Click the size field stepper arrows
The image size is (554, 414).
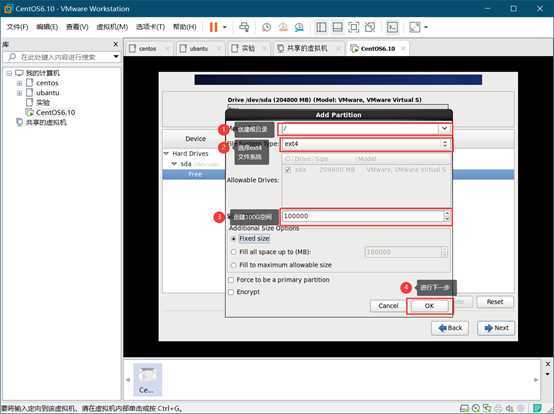click(447, 216)
